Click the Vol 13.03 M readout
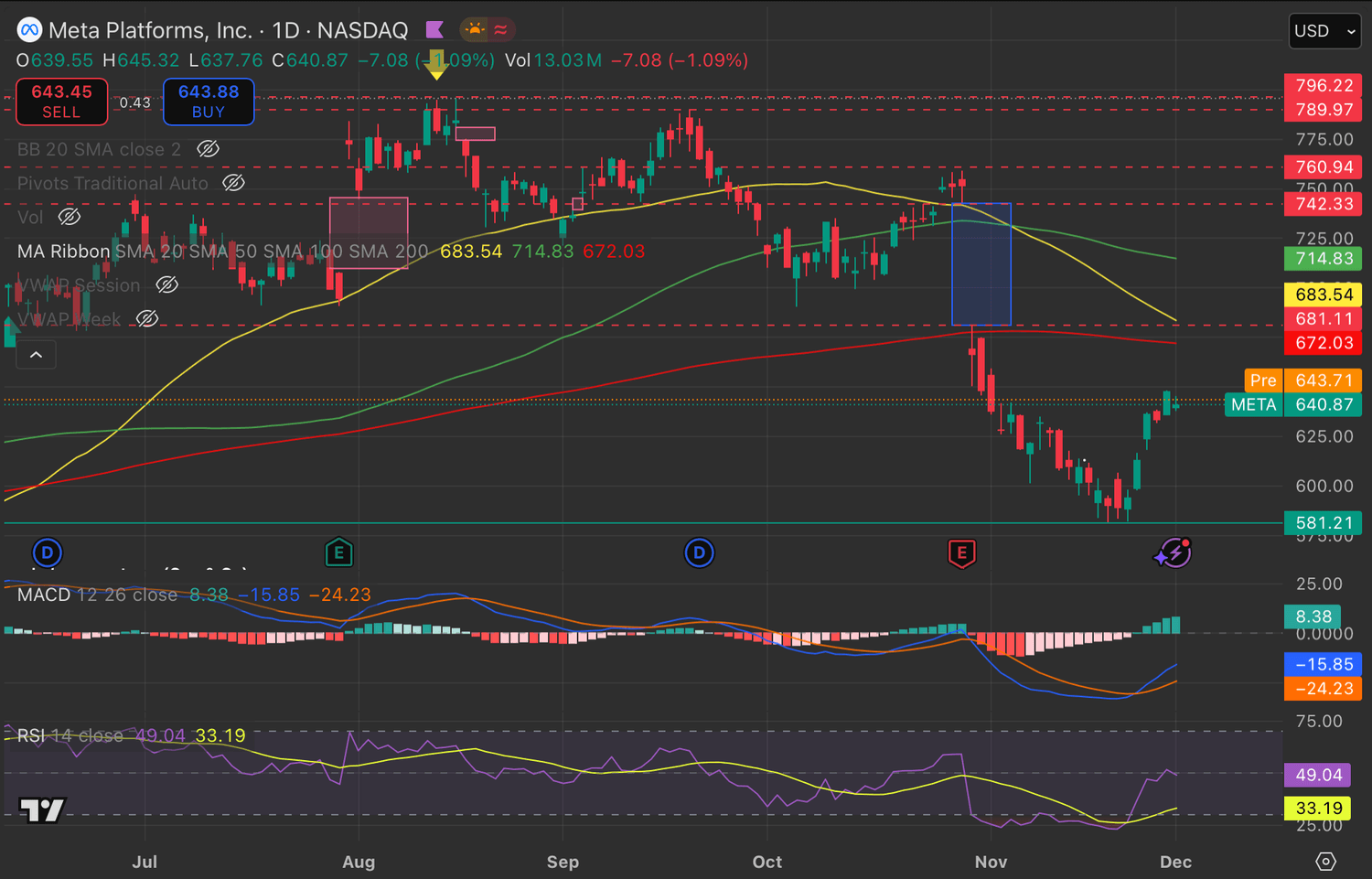Image resolution: width=1372 pixels, height=879 pixels. 553,60
